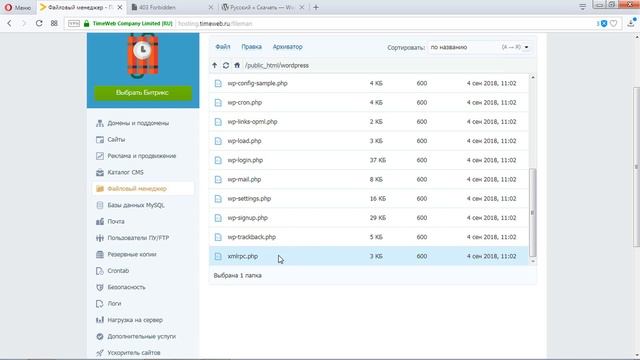This screenshot has width=640, height=360.
Task: Go up one directory with arrow icon
Action: [215, 65]
